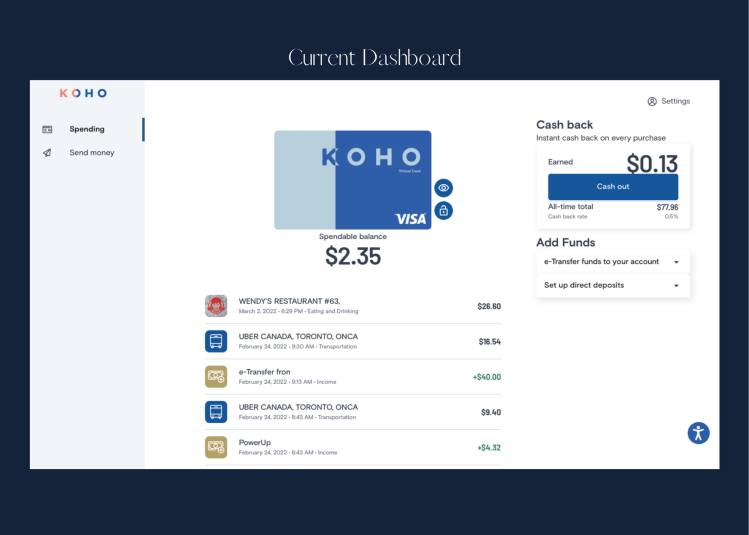Viewport: 749px width, 535px height.
Task: Click the e-Transfer income transaction icon
Action: coord(216,377)
